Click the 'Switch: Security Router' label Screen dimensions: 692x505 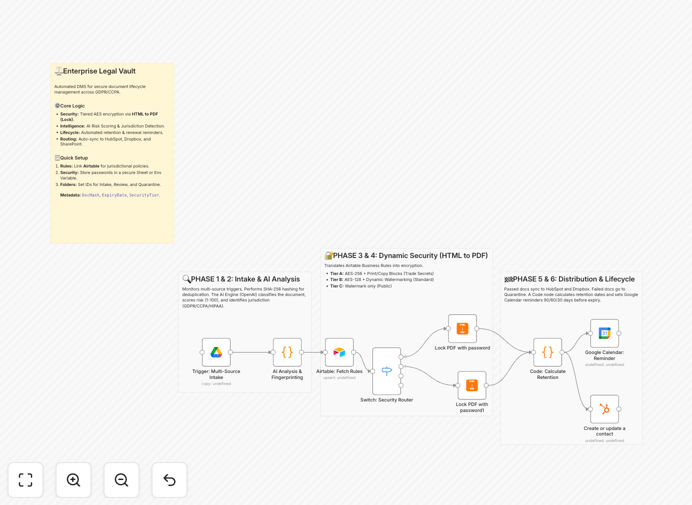387,400
